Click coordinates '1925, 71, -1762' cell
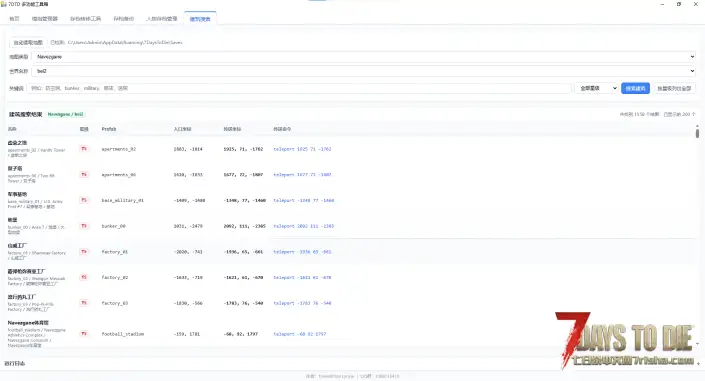Viewport: 705px width, 381px height. pos(243,149)
